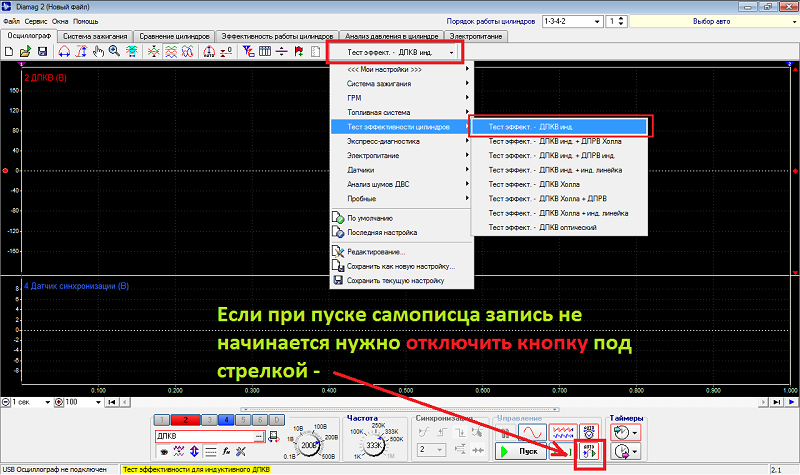Click the red flag marker toolbar icon
Screen dimensions: 800x475
click(x=299, y=52)
